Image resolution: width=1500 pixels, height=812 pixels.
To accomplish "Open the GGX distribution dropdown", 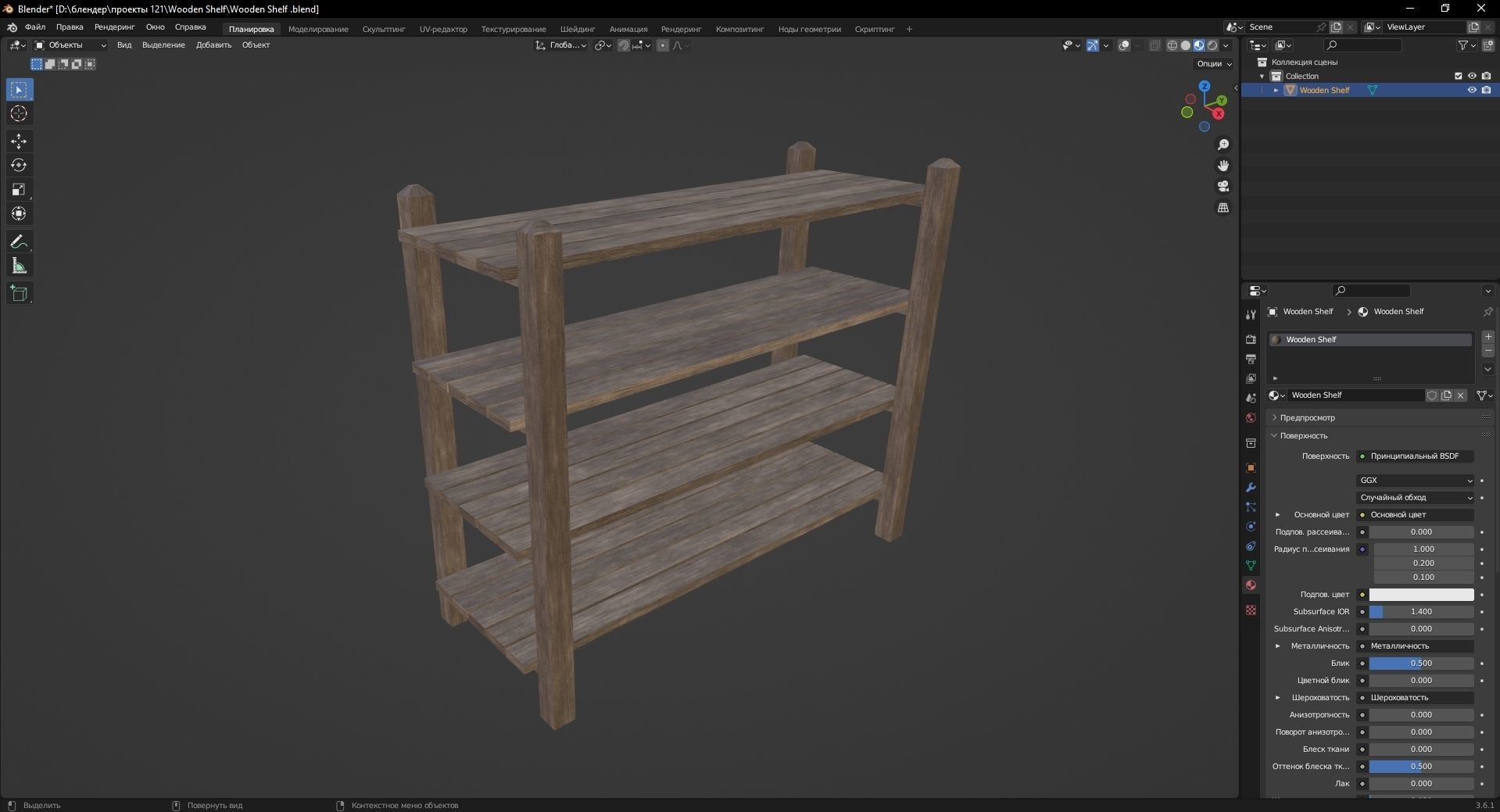I will point(1416,481).
